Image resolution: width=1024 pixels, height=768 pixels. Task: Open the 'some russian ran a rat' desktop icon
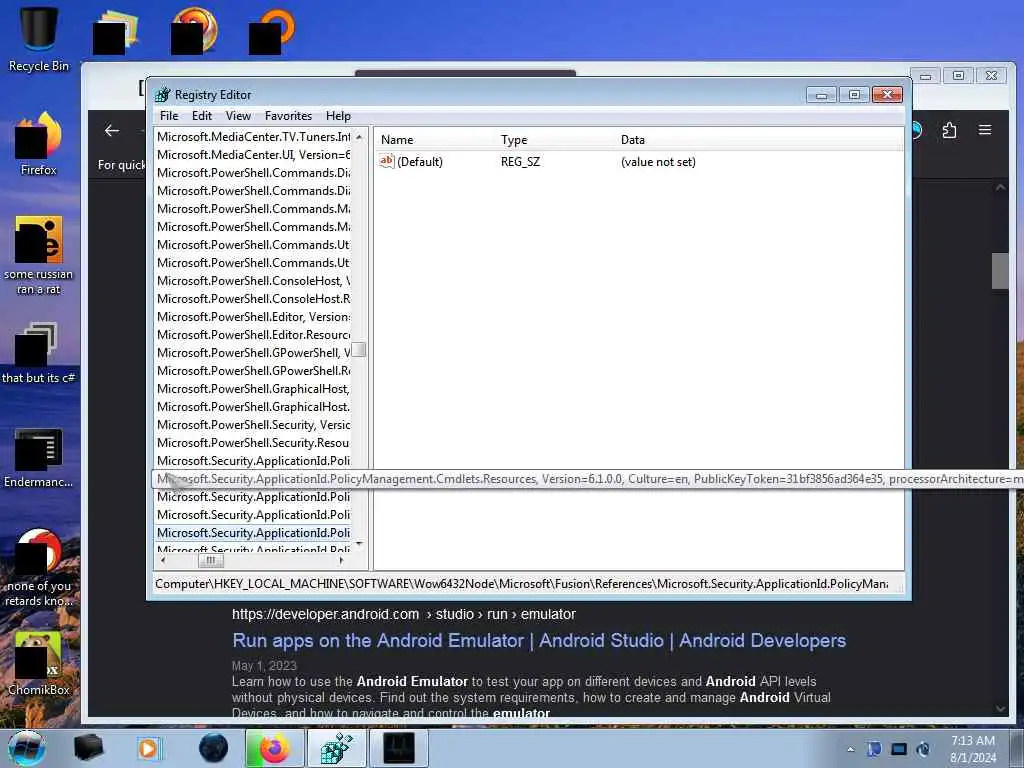39,255
